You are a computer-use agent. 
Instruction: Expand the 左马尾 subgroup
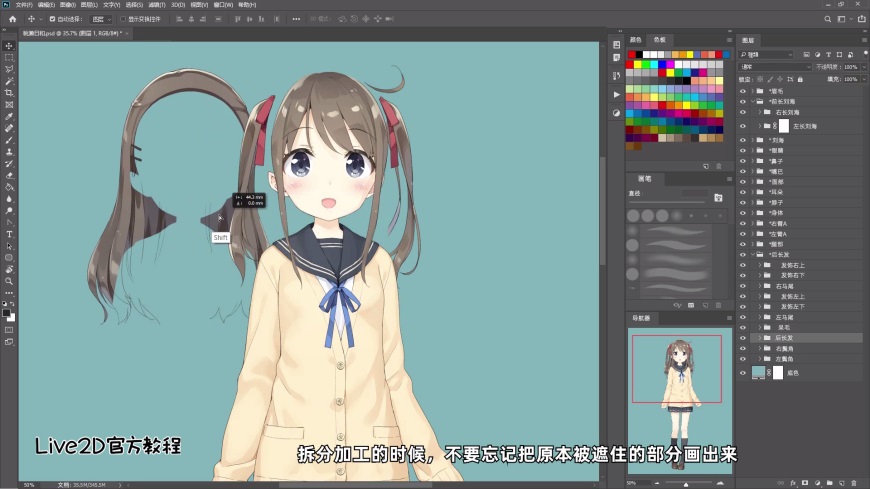click(x=760, y=317)
